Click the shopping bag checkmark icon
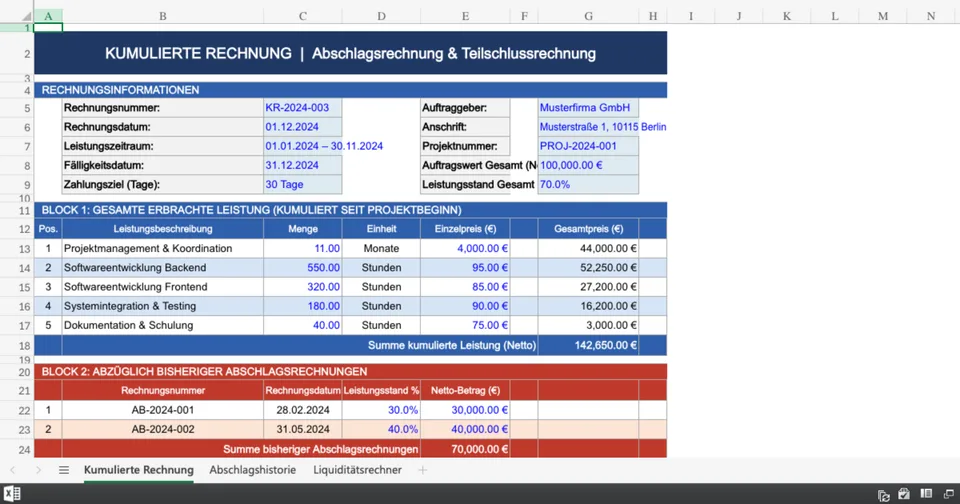The height and width of the screenshot is (504, 960). [x=904, y=494]
